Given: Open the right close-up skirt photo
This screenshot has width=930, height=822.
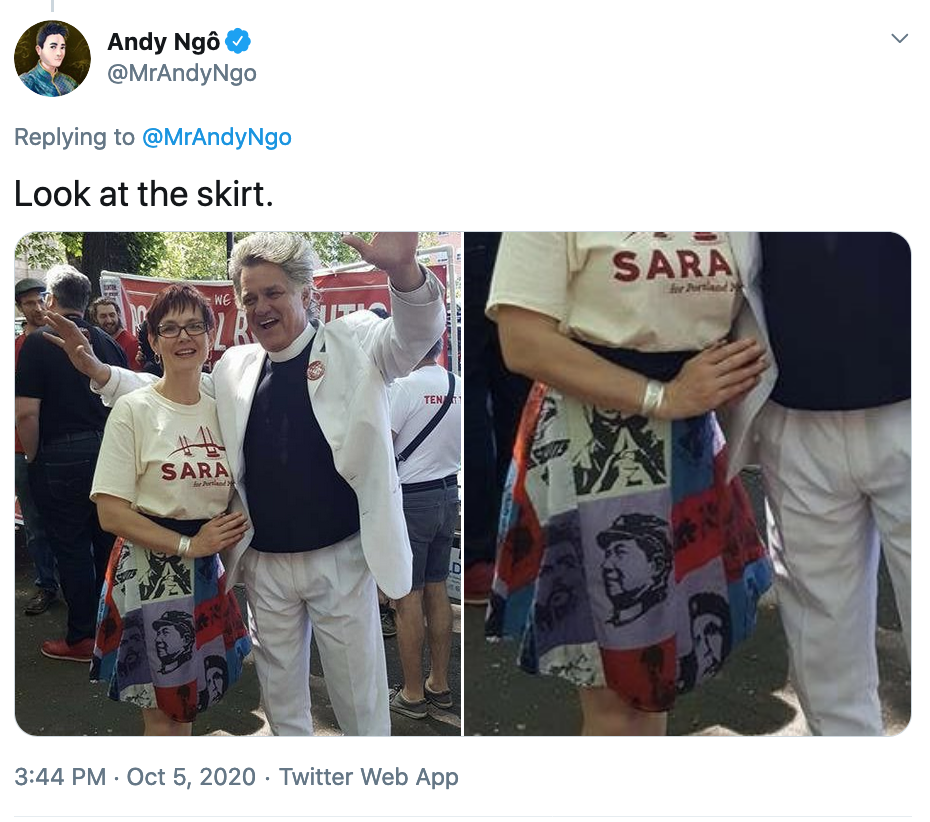Looking at the screenshot, I should pyautogui.click(x=687, y=484).
